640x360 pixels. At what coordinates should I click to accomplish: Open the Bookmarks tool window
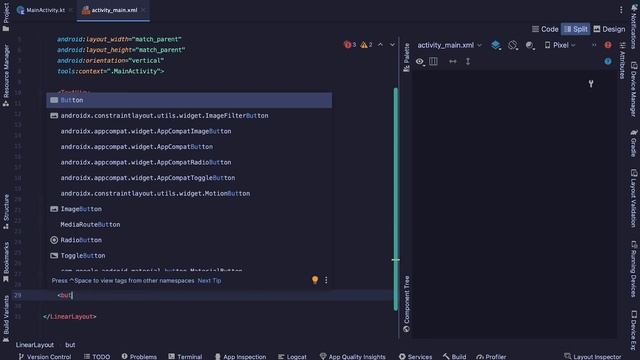tap(6, 262)
